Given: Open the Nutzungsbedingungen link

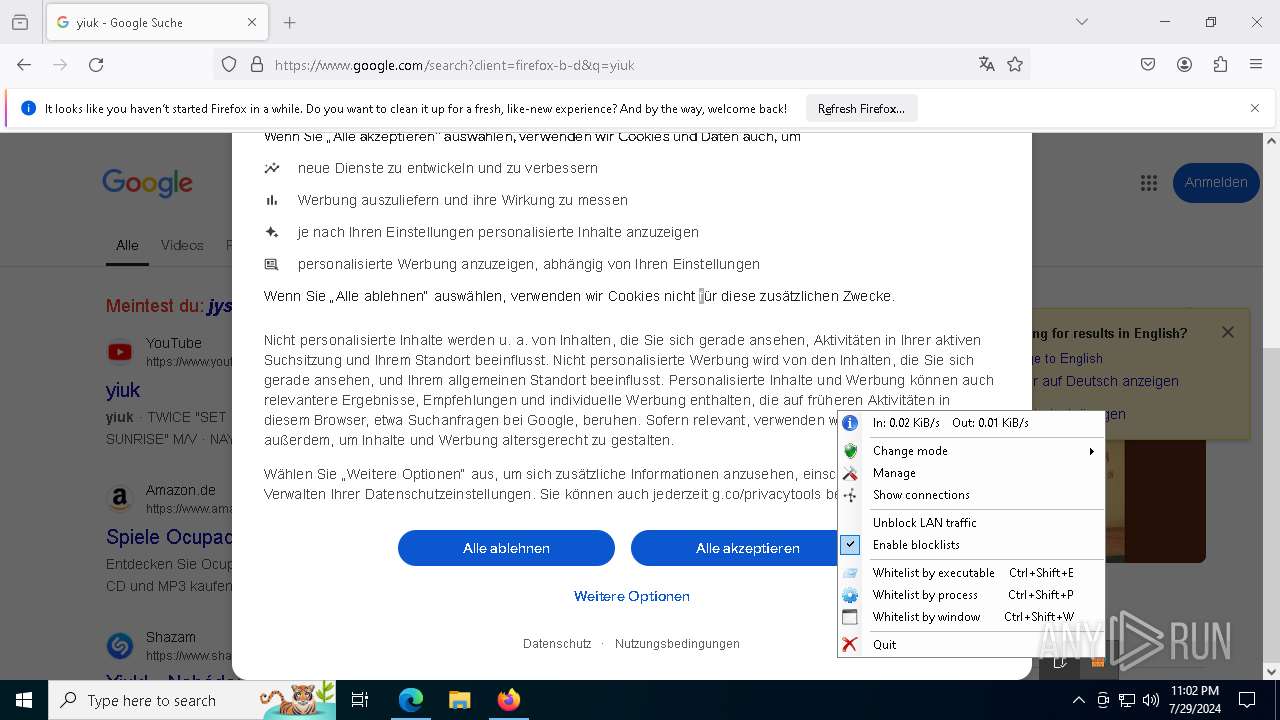Looking at the screenshot, I should click(x=677, y=644).
